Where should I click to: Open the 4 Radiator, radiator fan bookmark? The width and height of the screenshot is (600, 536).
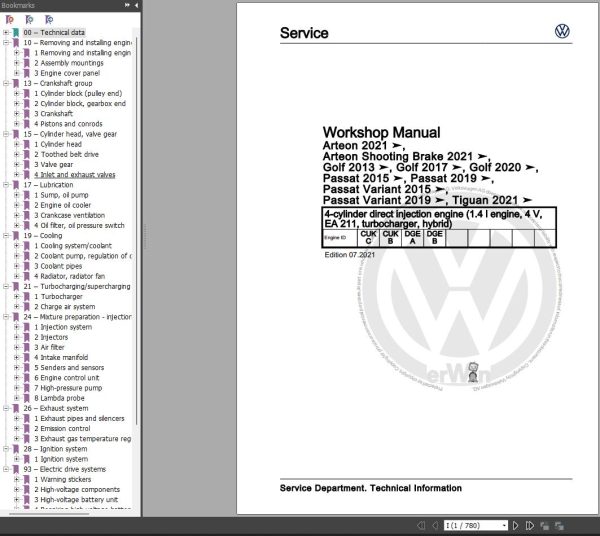70,276
